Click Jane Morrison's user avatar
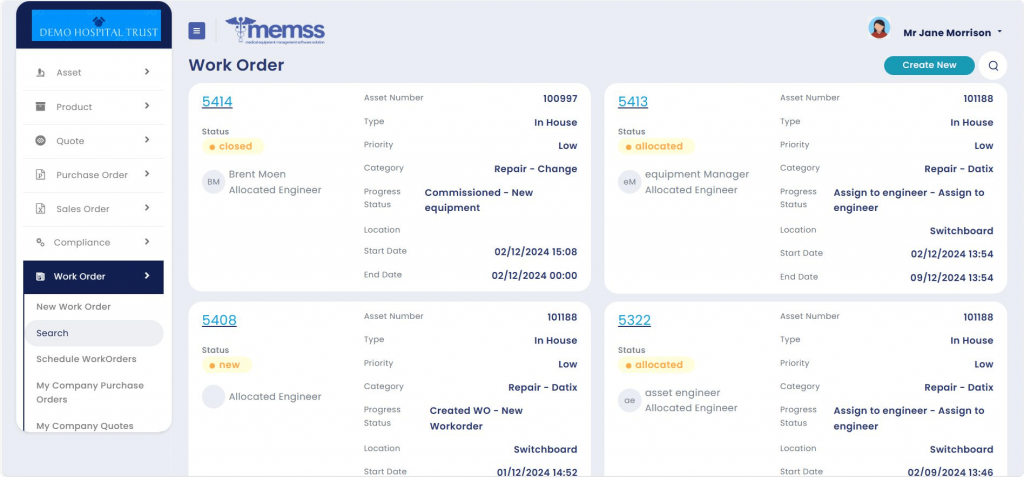 [x=879, y=28]
